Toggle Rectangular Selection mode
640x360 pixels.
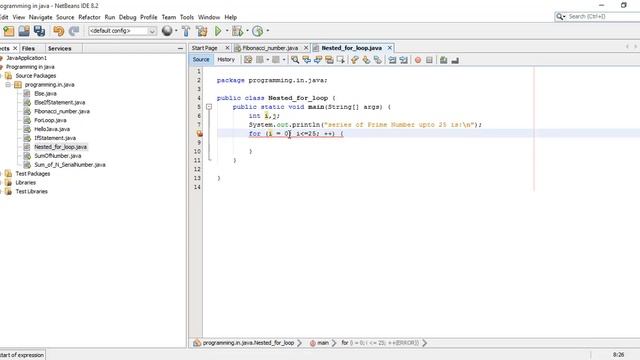[340, 60]
